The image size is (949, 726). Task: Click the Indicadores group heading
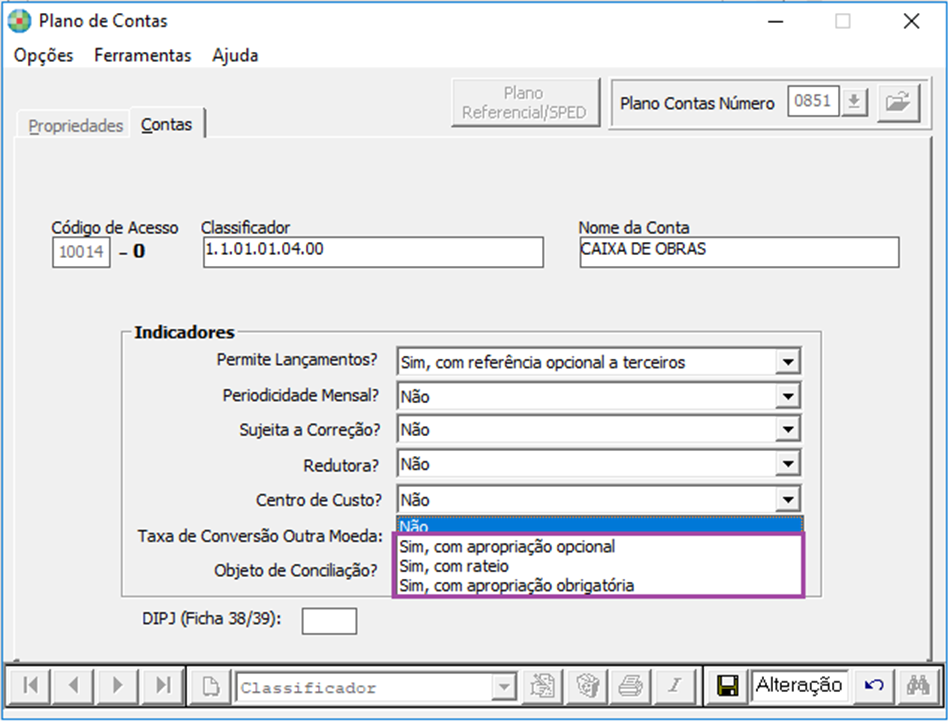pyautogui.click(x=184, y=332)
